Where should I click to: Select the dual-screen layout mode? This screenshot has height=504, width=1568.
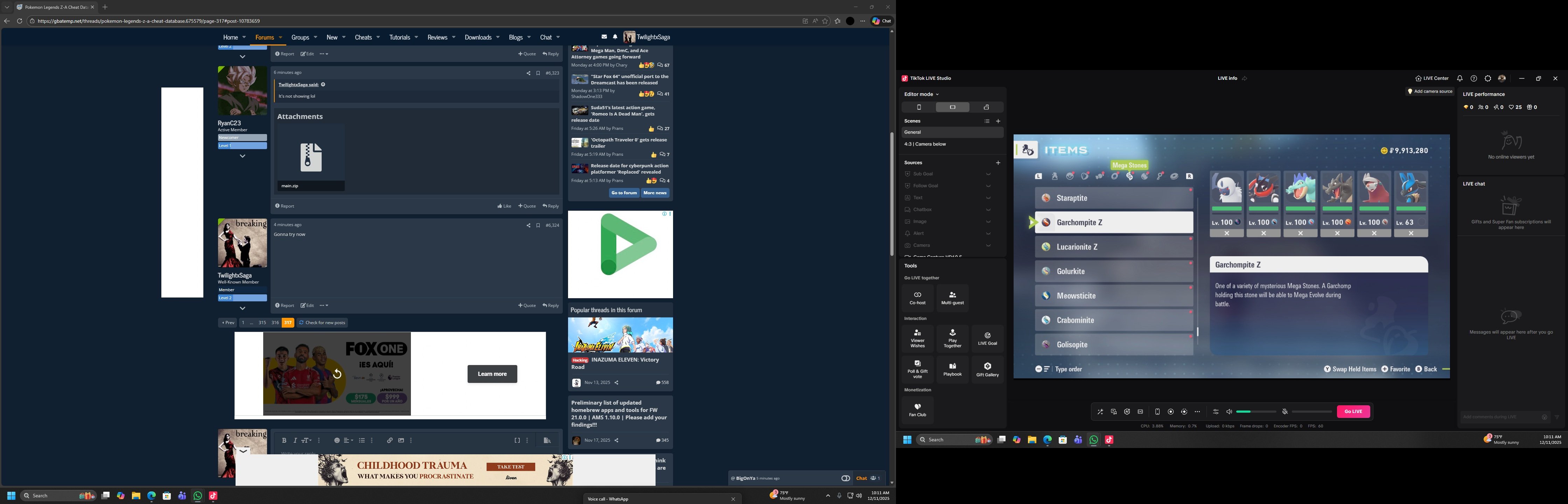(x=986, y=107)
